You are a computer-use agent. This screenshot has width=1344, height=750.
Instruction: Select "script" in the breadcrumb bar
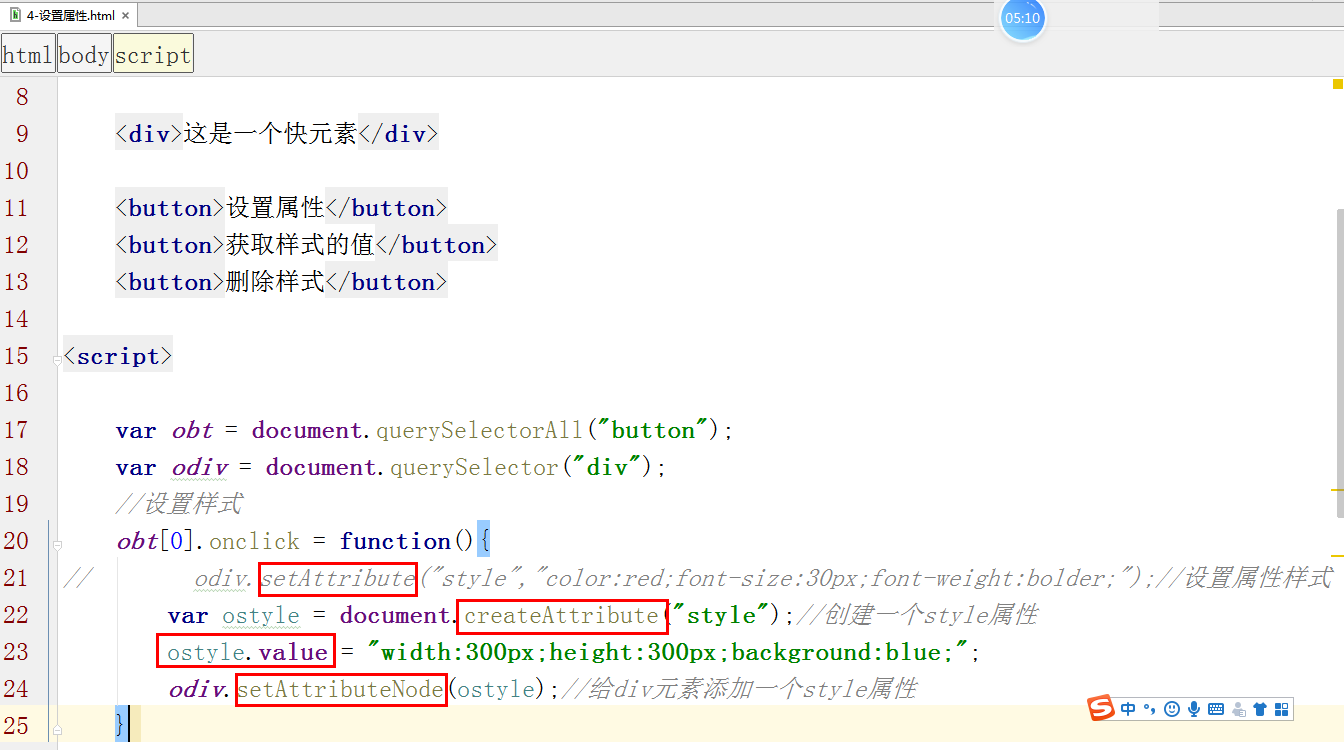pos(152,54)
